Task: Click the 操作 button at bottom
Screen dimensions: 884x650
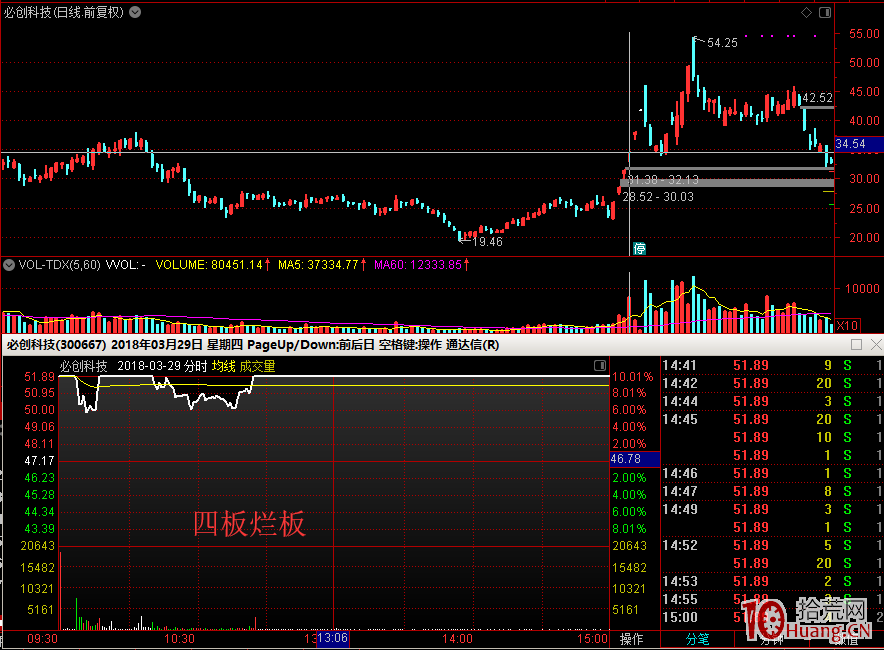Action: [631, 639]
